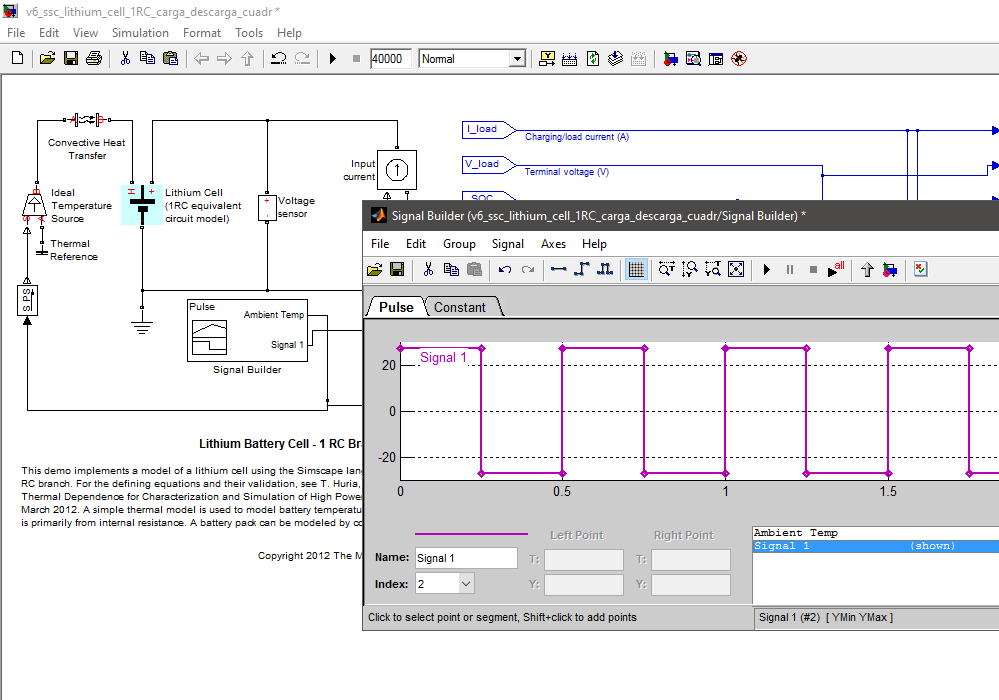
Task: Add a constant signal in Signal Builder
Action: click(559, 270)
